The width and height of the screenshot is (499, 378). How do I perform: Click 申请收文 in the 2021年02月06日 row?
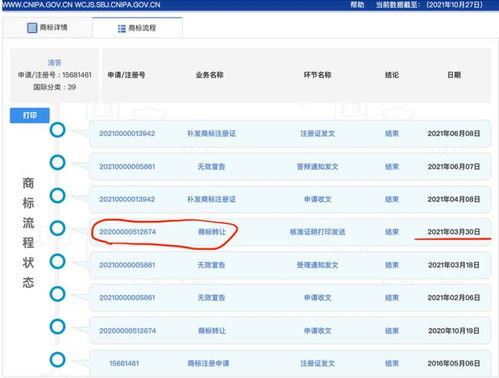[317, 297]
